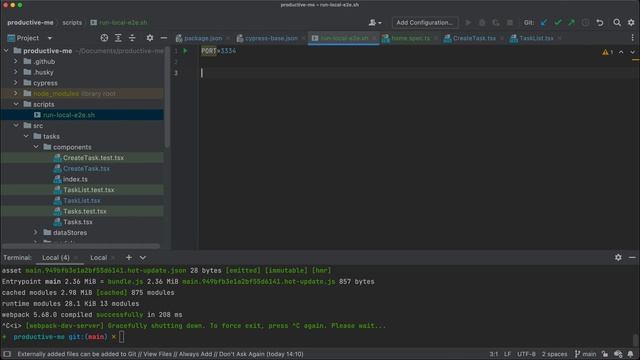Click UTF-8 encoding in status bar
This screenshot has height=360, width=640.
[x=526, y=354]
